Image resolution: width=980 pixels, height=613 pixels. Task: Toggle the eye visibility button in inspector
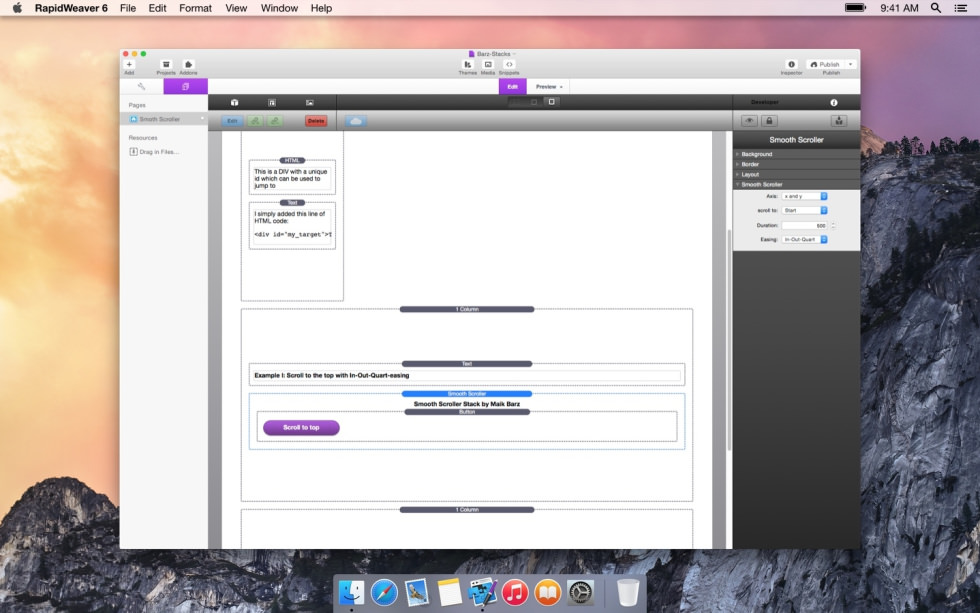[x=749, y=121]
